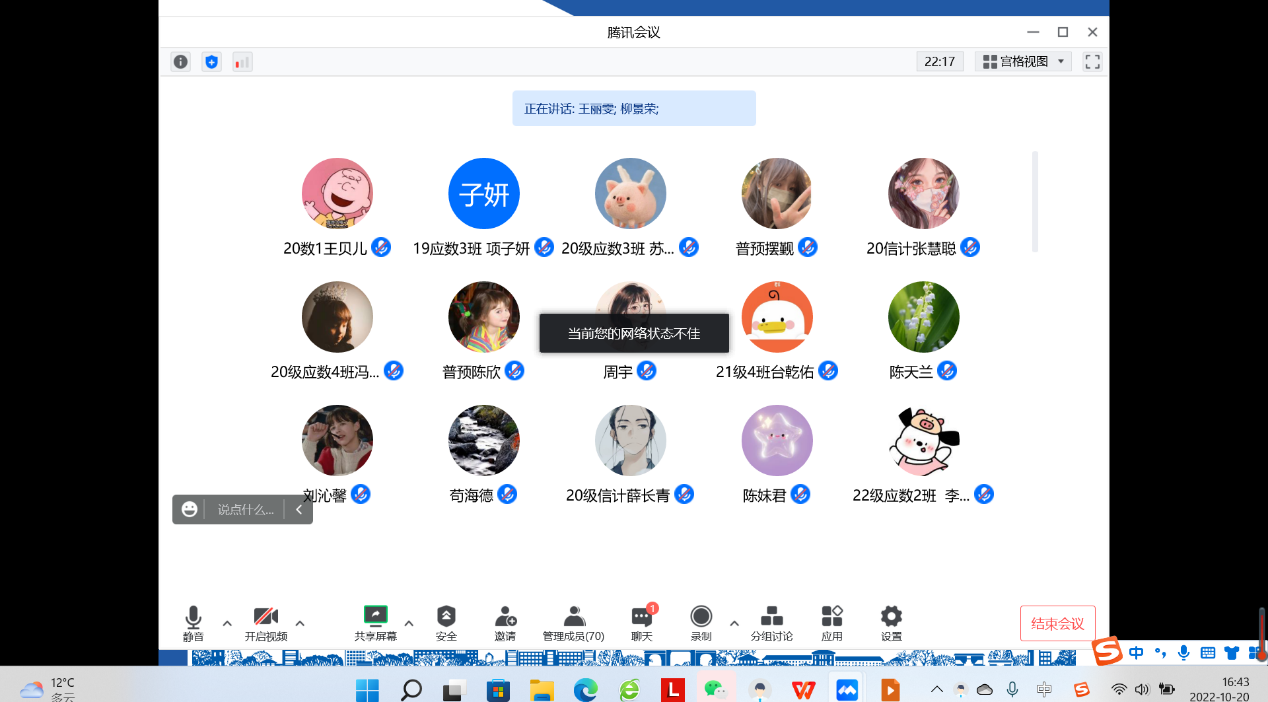
Task: Open Breakout Rooms (分组讨论)
Action: click(771, 623)
